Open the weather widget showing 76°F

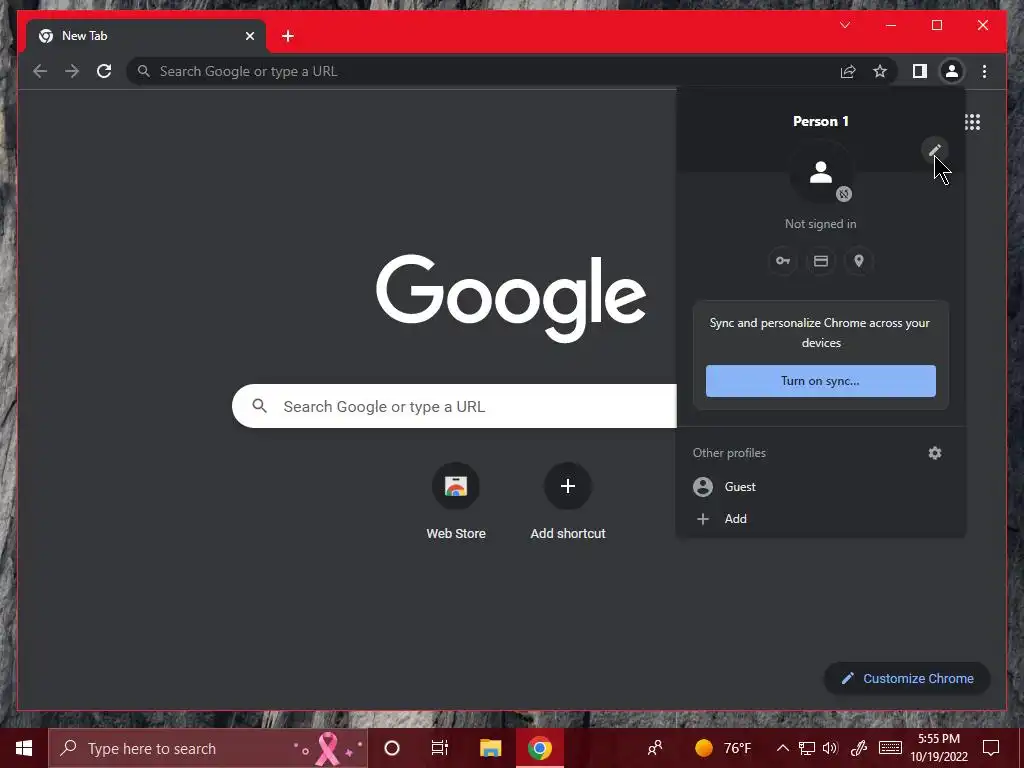pos(723,748)
